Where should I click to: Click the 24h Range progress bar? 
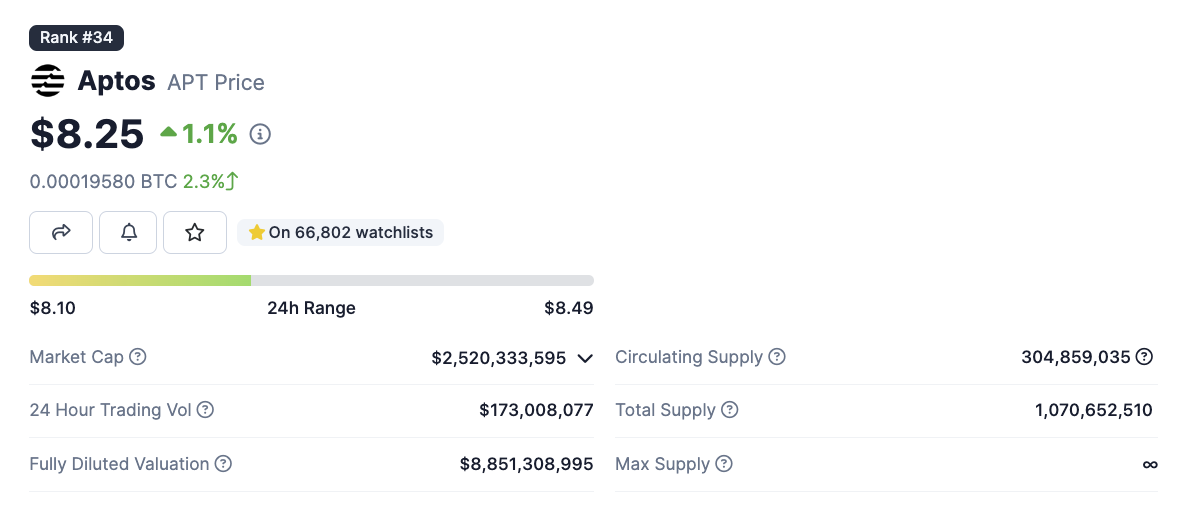pyautogui.click(x=311, y=281)
